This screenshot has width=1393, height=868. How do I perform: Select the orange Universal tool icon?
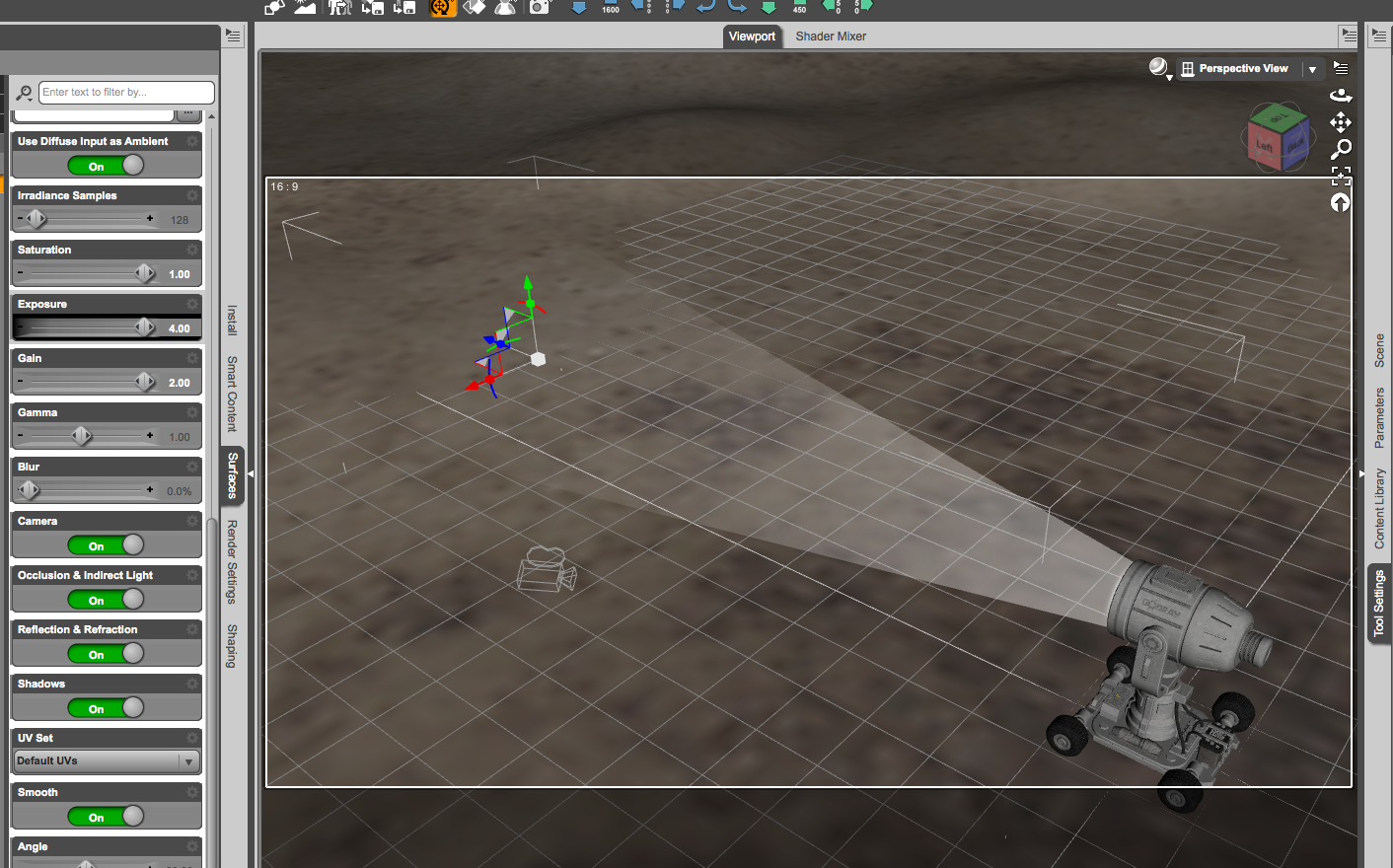pyautogui.click(x=443, y=7)
